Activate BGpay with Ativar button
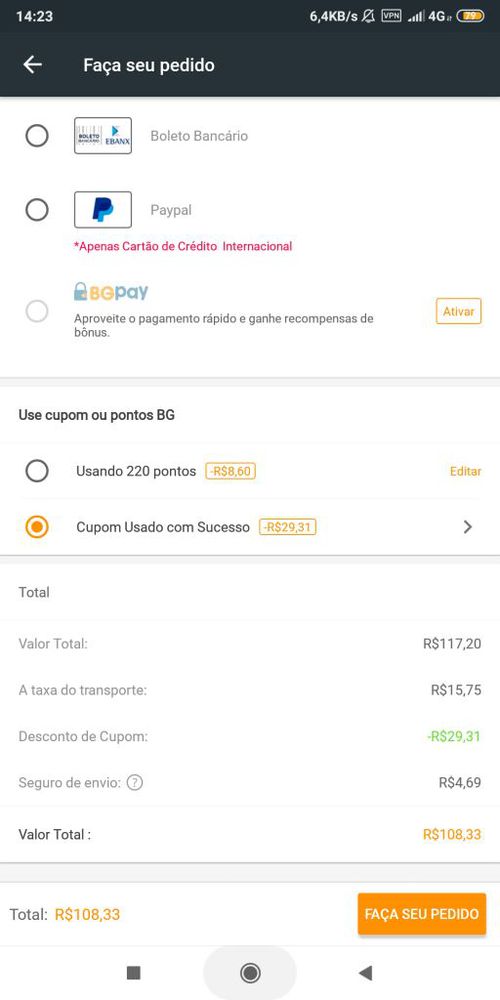This screenshot has height=1000, width=500. tap(459, 312)
